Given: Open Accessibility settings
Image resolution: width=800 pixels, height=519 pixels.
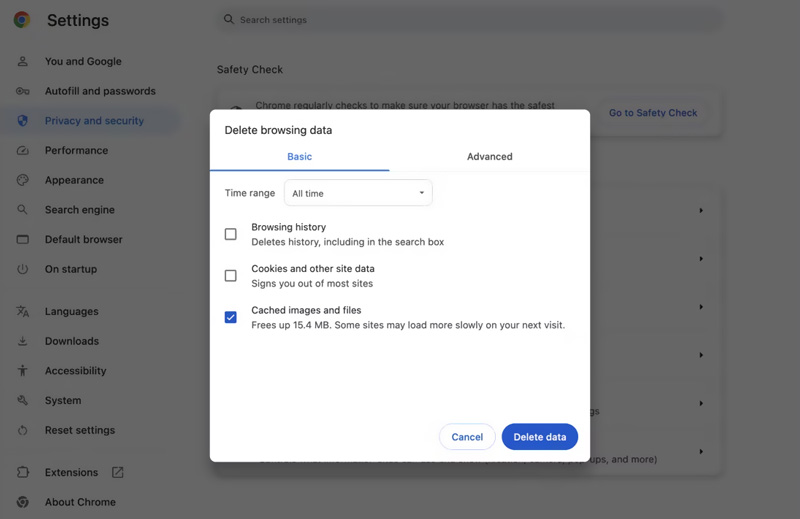Looking at the screenshot, I should 76,370.
